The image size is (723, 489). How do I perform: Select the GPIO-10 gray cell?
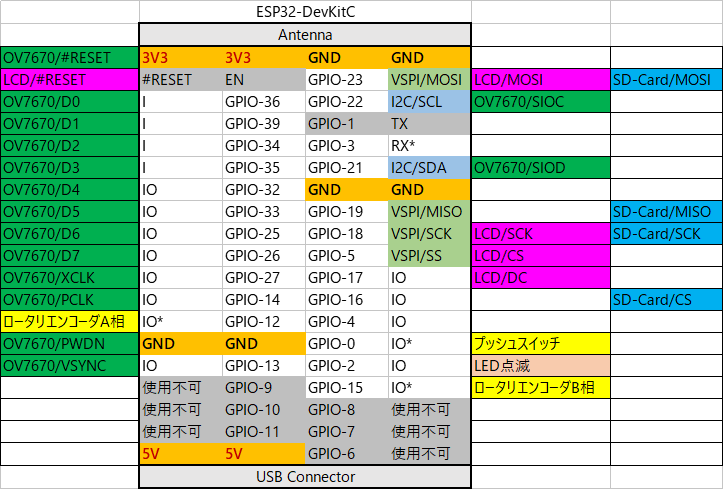264,410
